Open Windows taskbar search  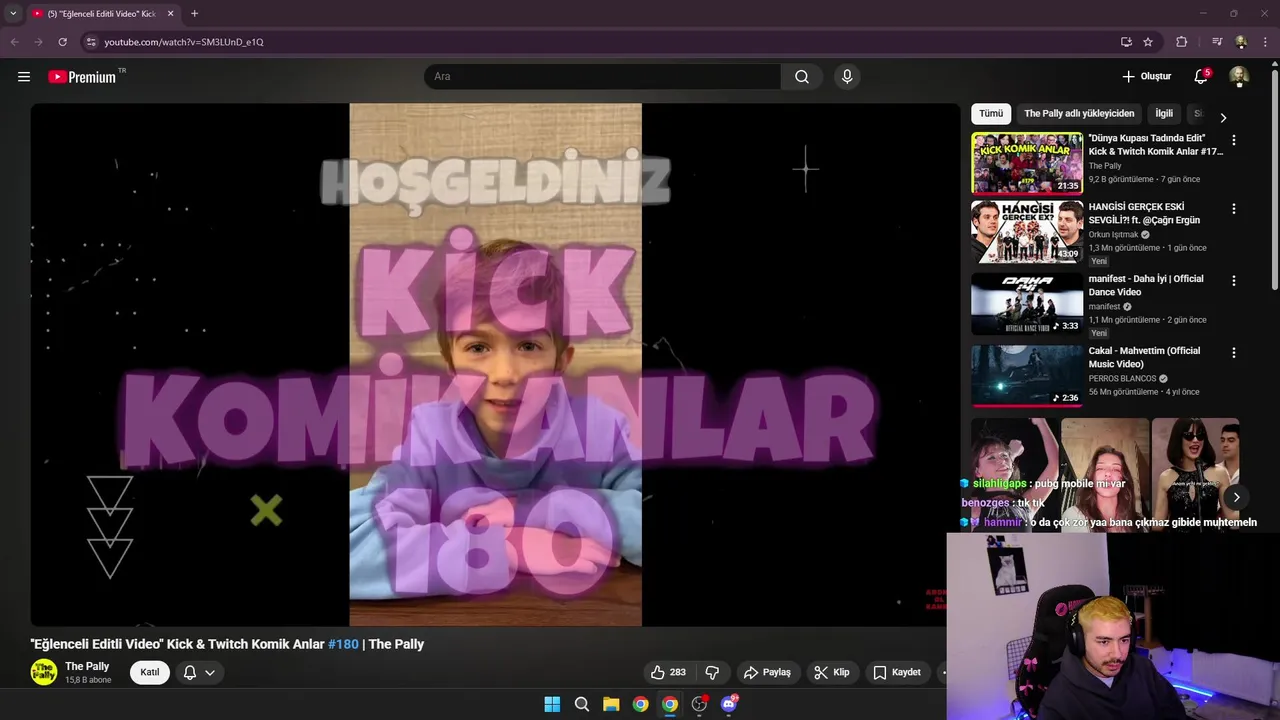coord(581,704)
